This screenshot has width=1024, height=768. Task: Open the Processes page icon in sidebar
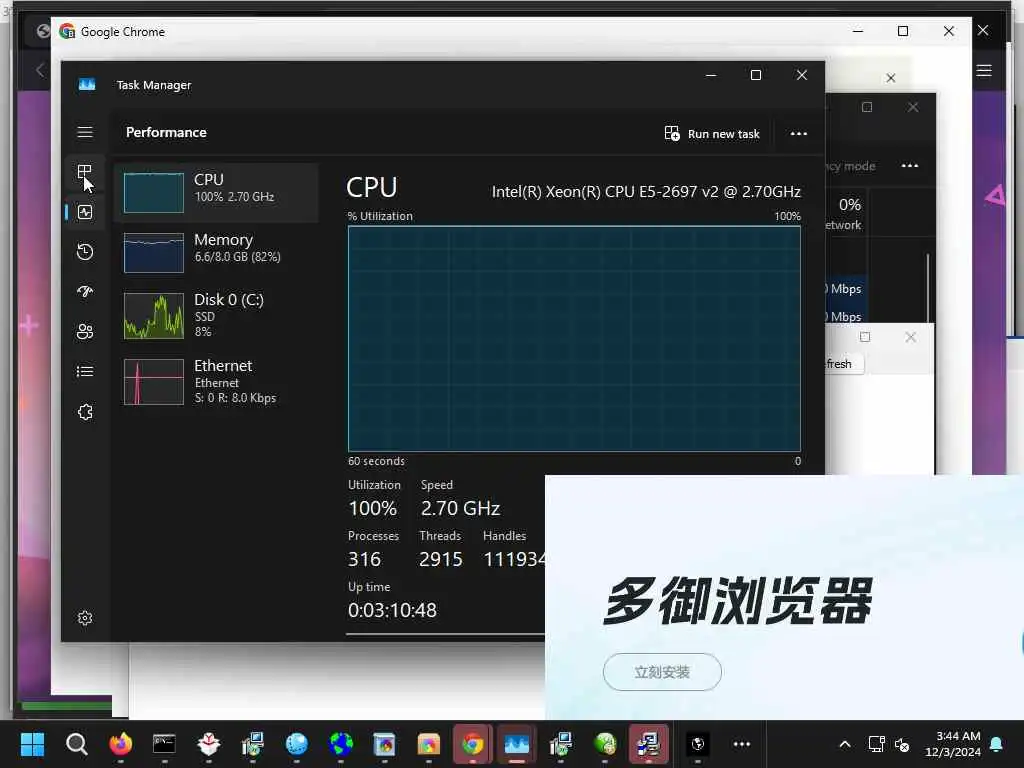pyautogui.click(x=85, y=172)
